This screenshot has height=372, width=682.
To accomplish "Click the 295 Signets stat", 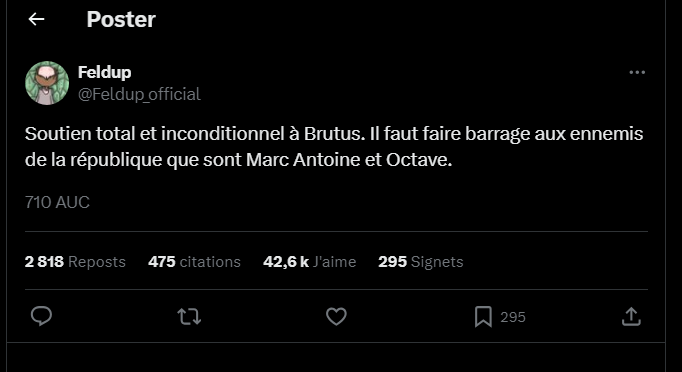I will pyautogui.click(x=421, y=261).
